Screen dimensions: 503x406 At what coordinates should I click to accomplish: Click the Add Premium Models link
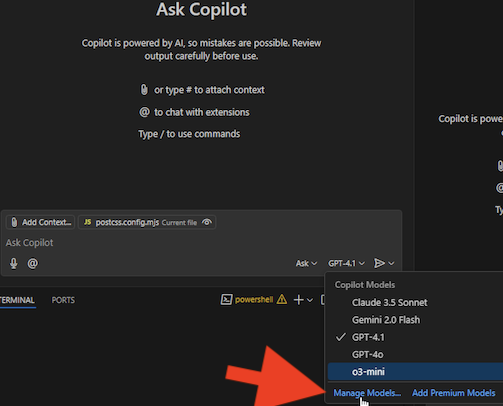[x=453, y=393]
